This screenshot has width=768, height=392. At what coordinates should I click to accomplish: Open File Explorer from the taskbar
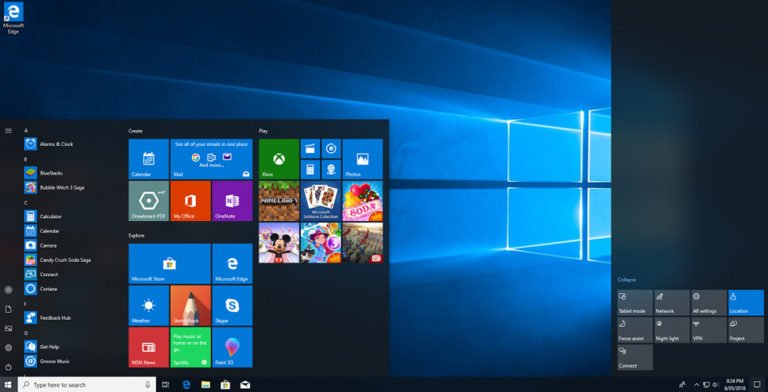[206, 385]
